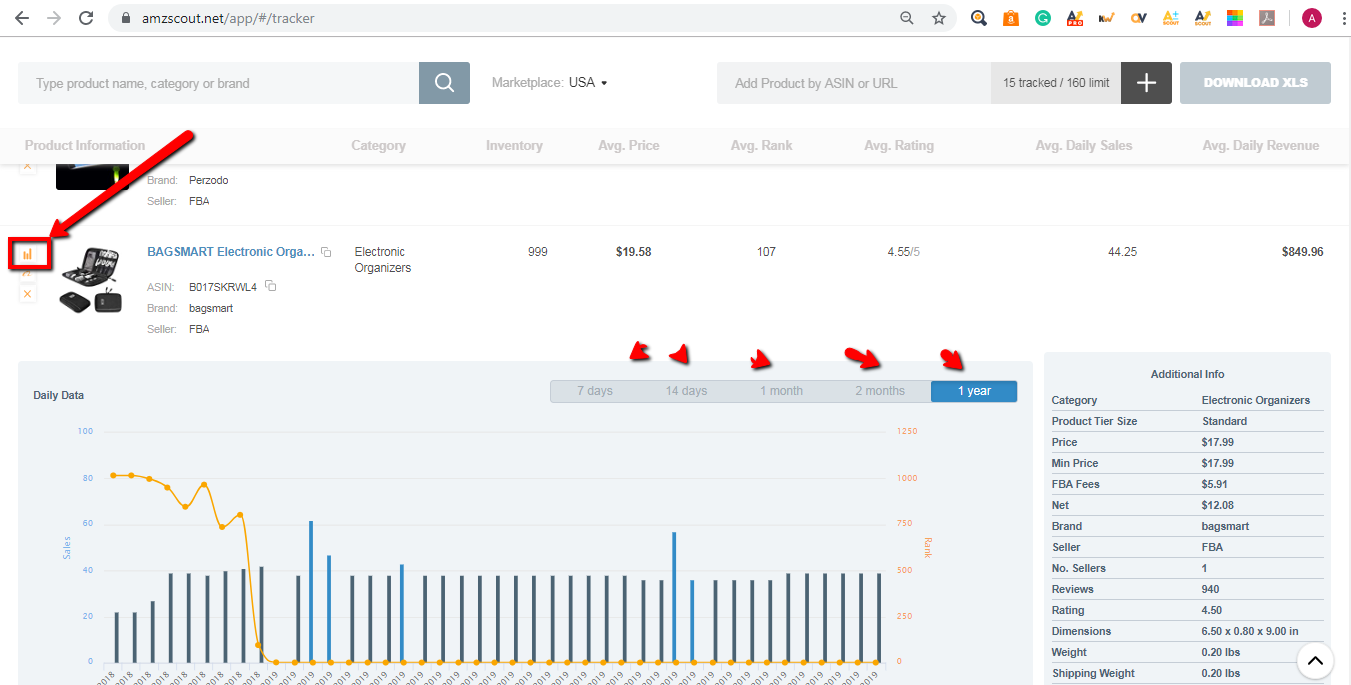
Task: Open the yellow A± Scout calculator extension
Action: coord(1171,18)
